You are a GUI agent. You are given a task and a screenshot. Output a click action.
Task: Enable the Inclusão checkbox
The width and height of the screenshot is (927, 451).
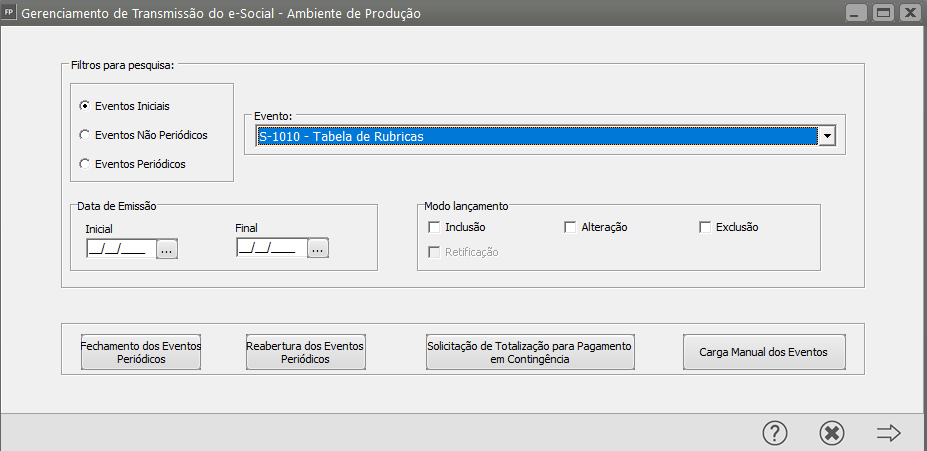435,227
